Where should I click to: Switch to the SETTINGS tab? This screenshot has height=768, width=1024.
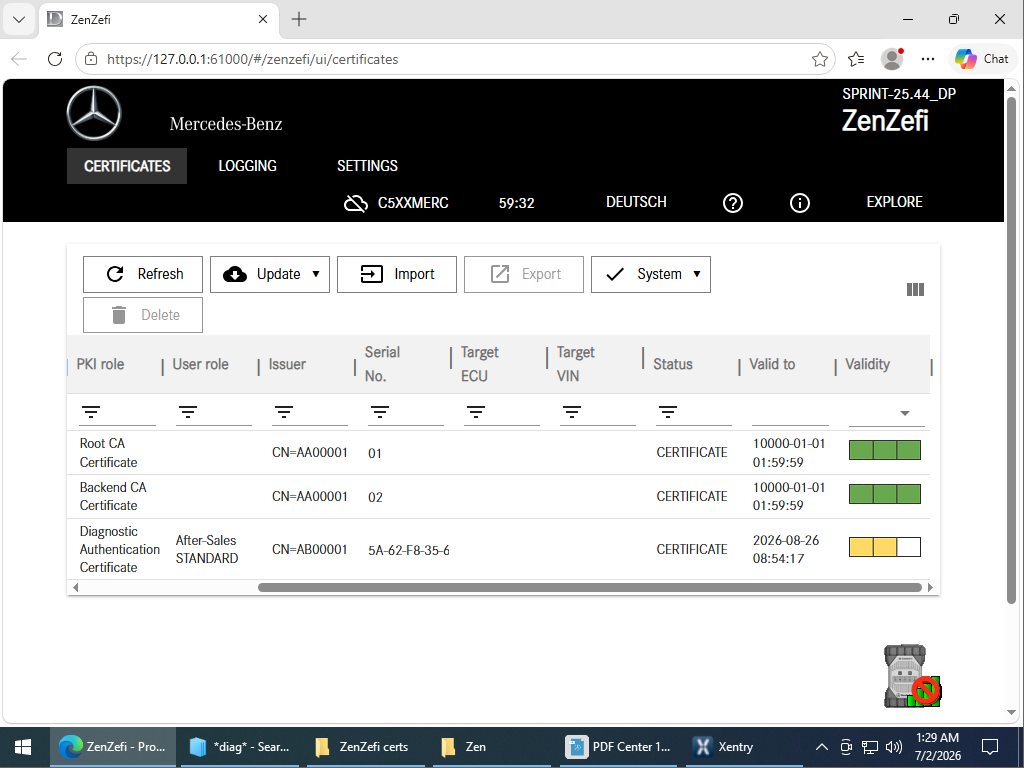367,166
